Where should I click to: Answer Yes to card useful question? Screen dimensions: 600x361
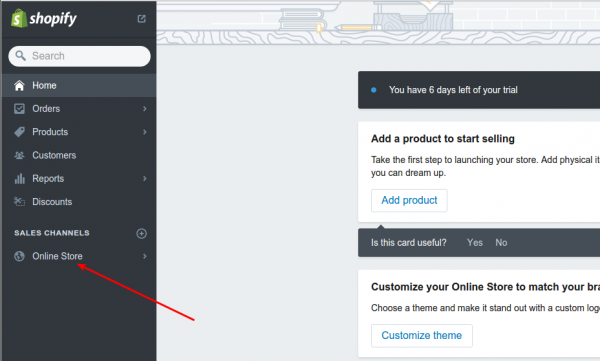475,243
